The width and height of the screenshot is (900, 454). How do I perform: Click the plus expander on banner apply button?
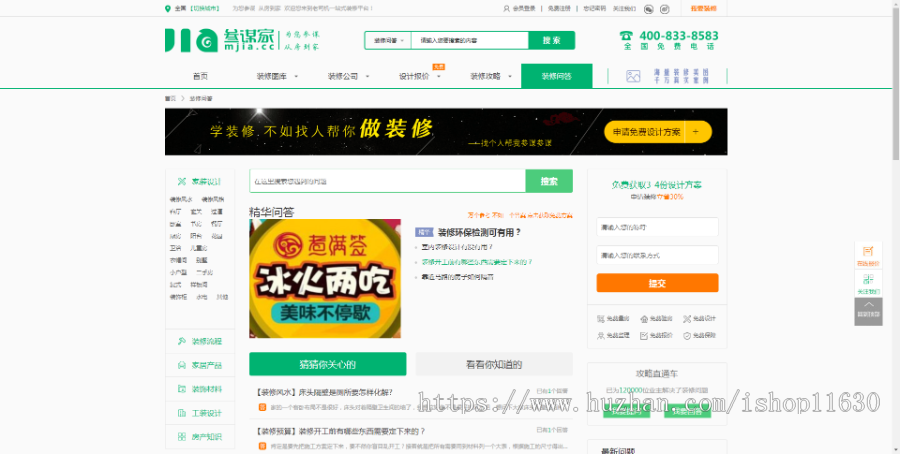coord(695,132)
